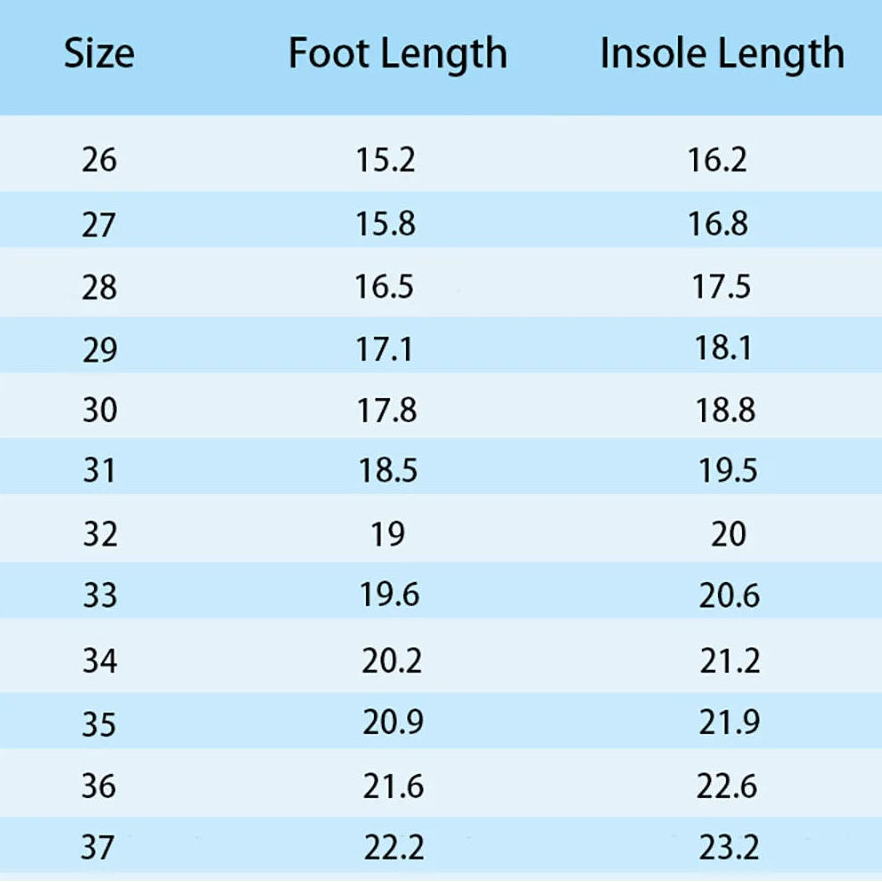Click the insole length value 22.6
This screenshot has width=882, height=882.
[x=729, y=786]
